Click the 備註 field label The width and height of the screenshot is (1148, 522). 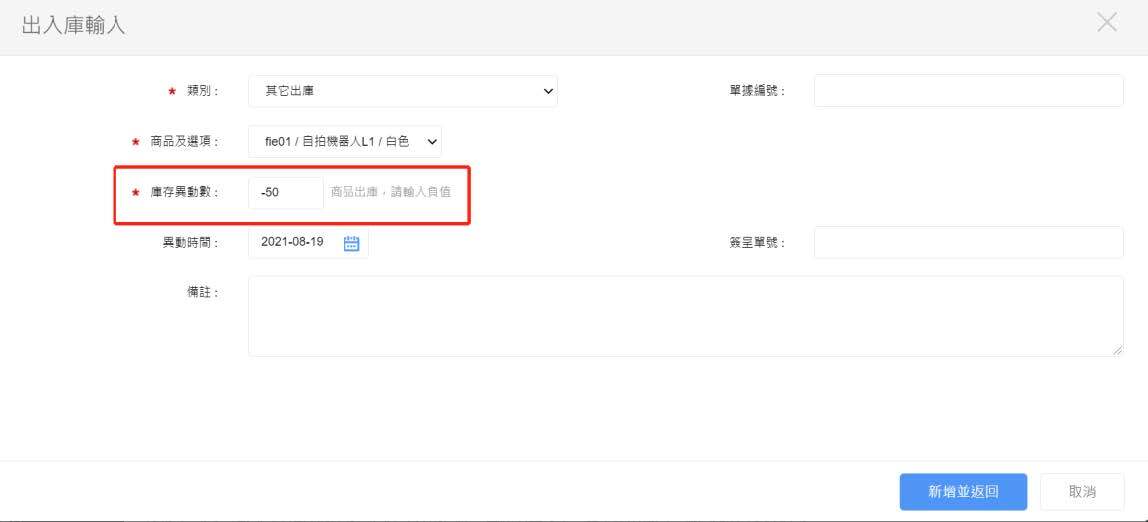click(x=202, y=292)
